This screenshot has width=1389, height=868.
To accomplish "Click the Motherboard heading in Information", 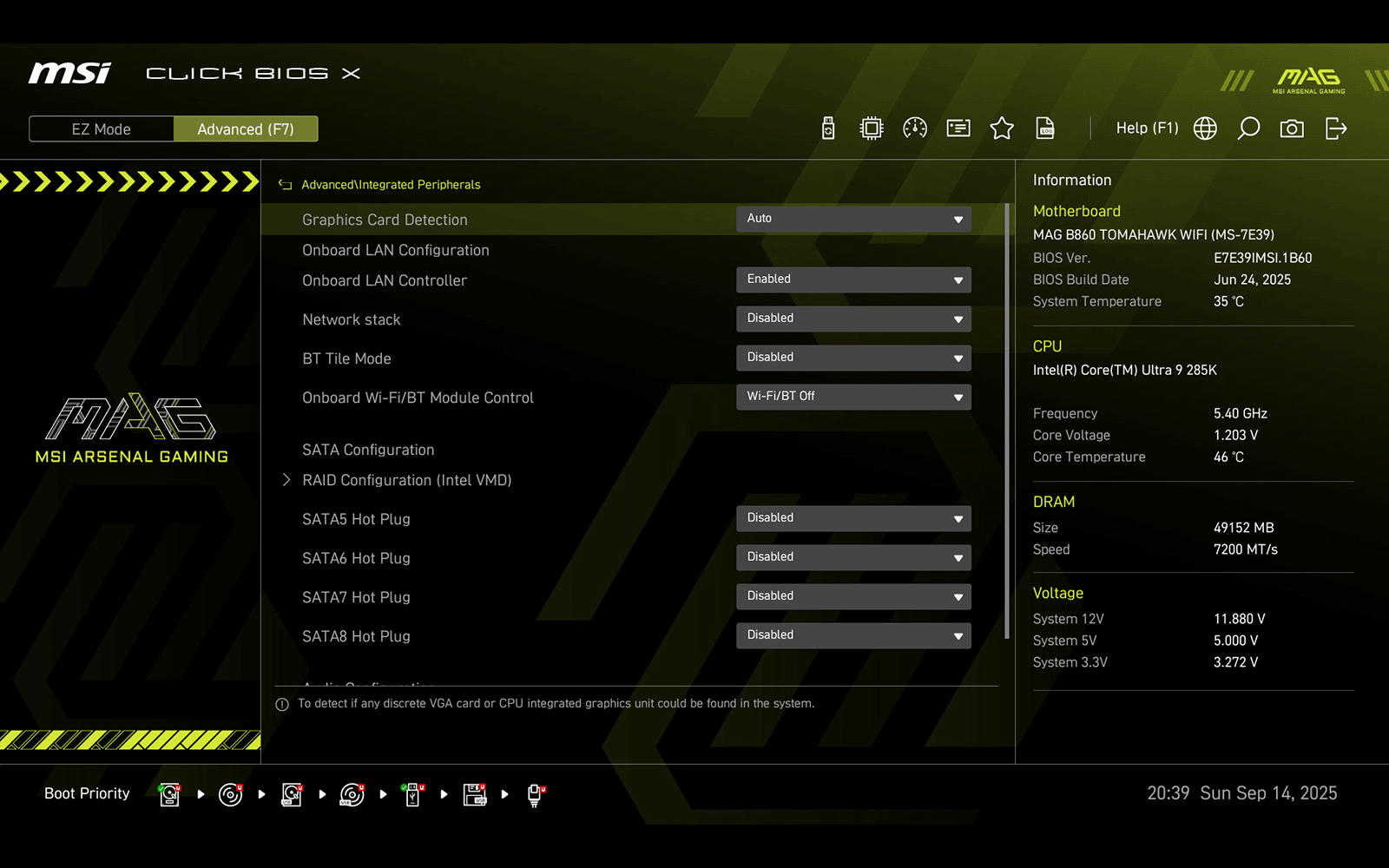I will [x=1076, y=212].
